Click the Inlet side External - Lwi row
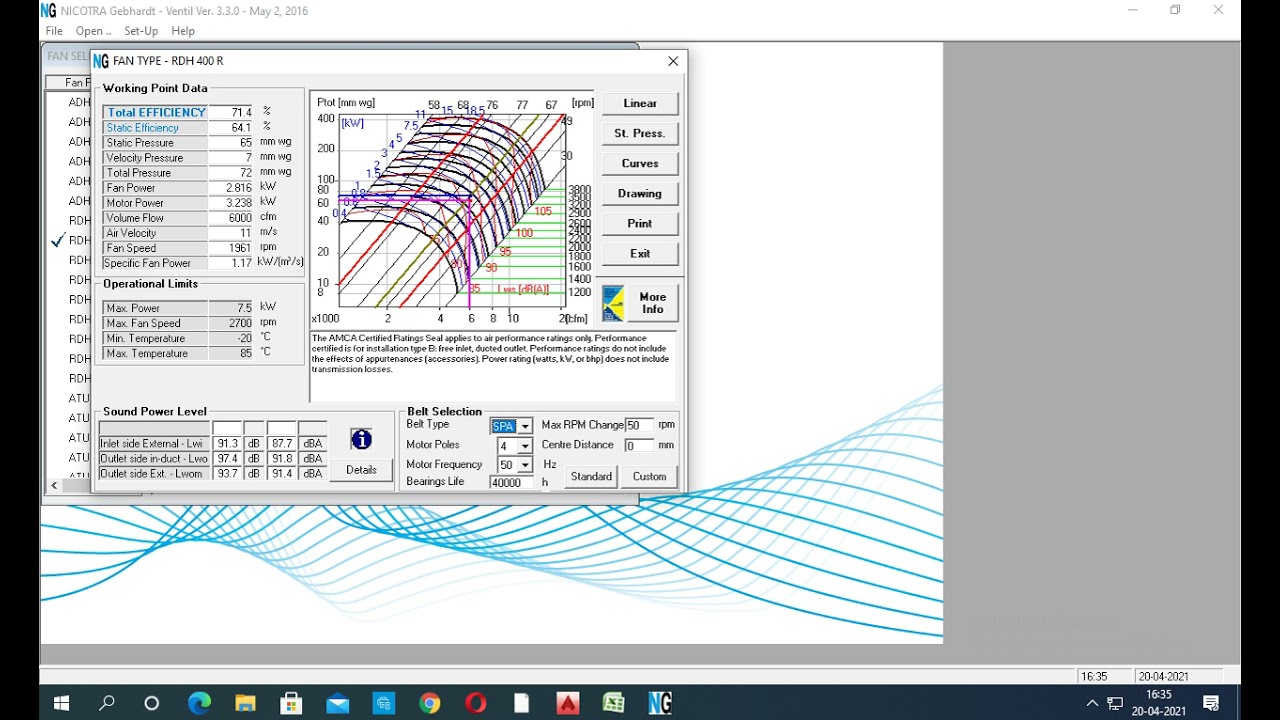Image resolution: width=1280 pixels, height=720 pixels. coord(213,444)
